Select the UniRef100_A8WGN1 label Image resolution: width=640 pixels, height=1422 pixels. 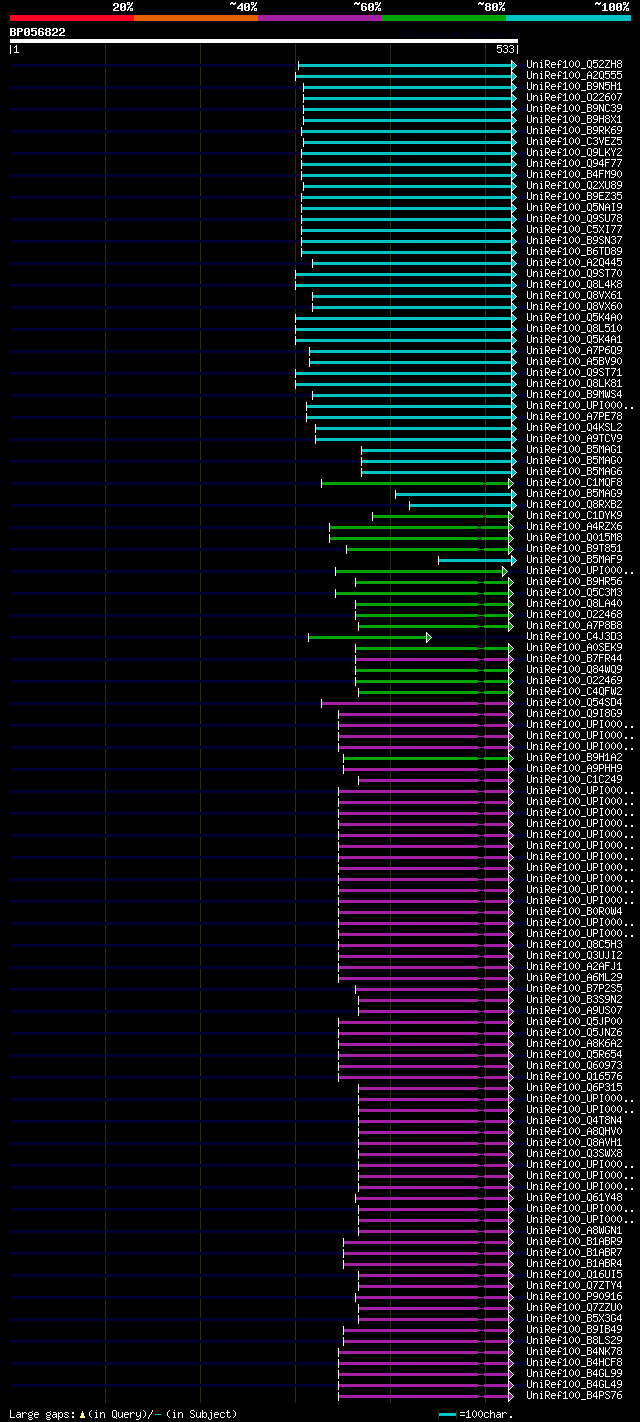pyautogui.click(x=574, y=1230)
